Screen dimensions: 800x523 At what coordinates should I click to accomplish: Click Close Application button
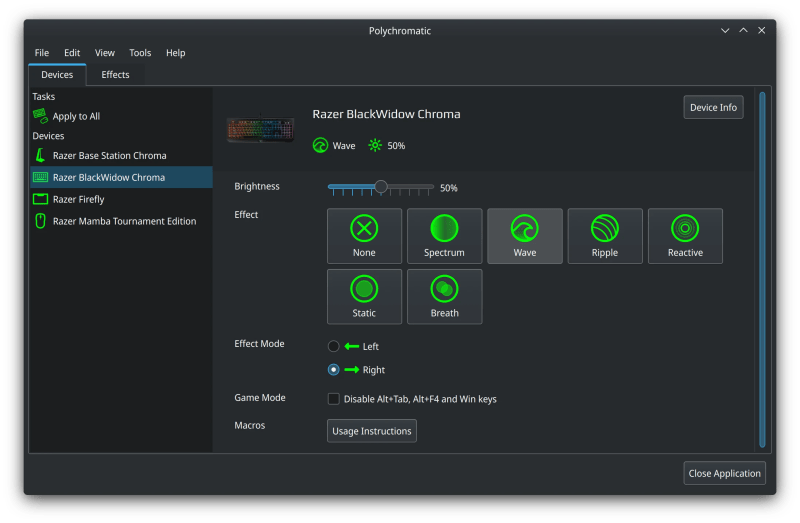point(724,473)
